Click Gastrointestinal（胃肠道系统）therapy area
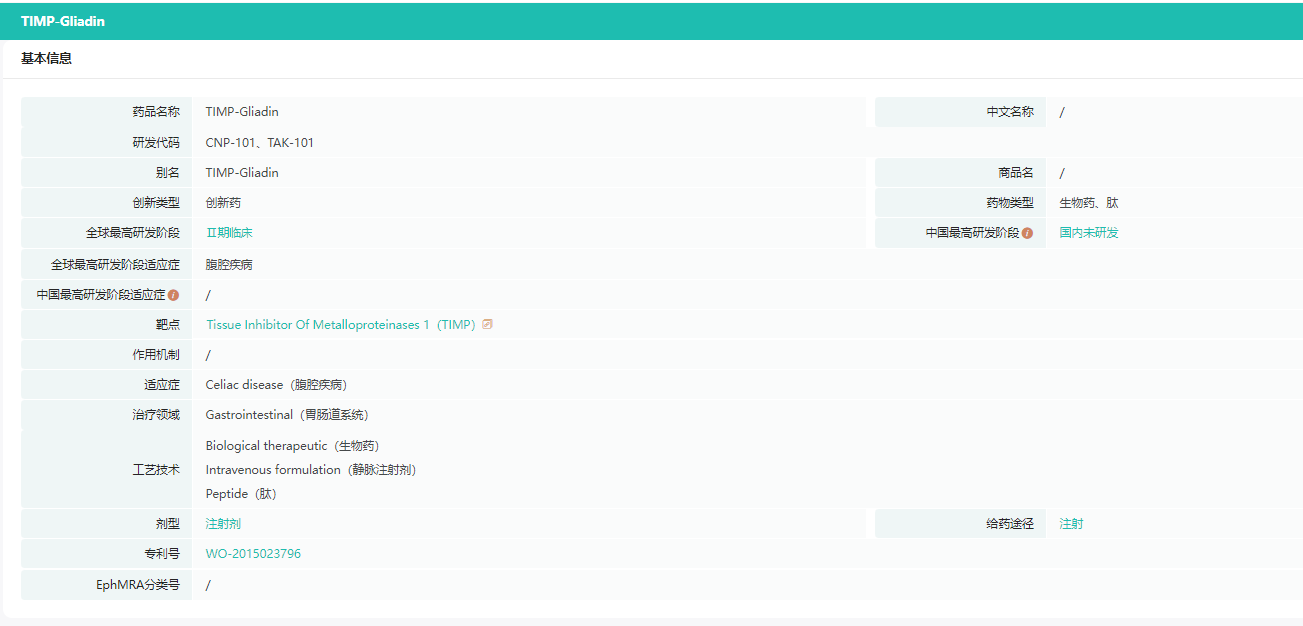Viewport: 1303px width, 626px height. pyautogui.click(x=287, y=415)
